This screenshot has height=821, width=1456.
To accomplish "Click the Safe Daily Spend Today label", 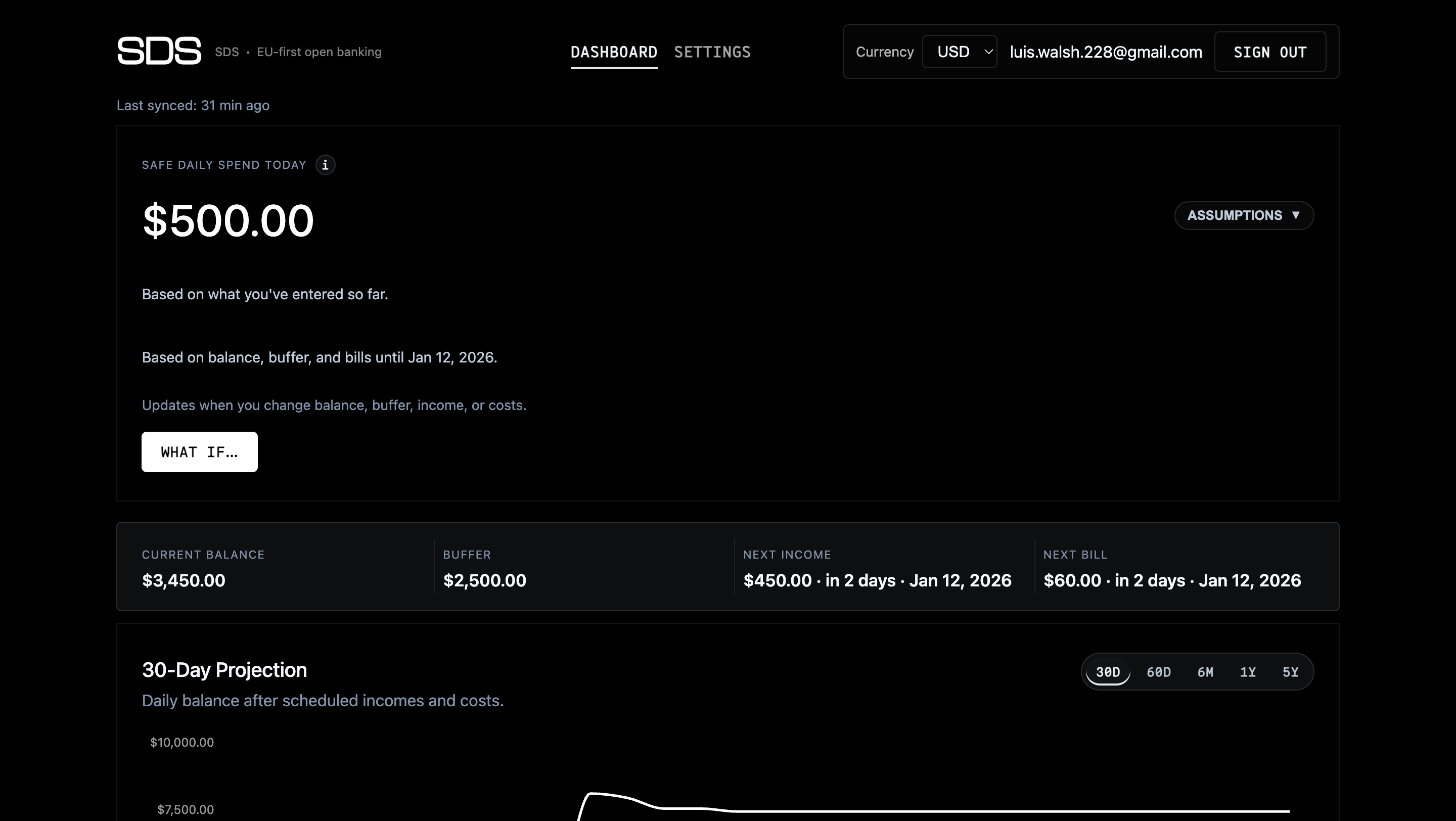I will pos(224,165).
